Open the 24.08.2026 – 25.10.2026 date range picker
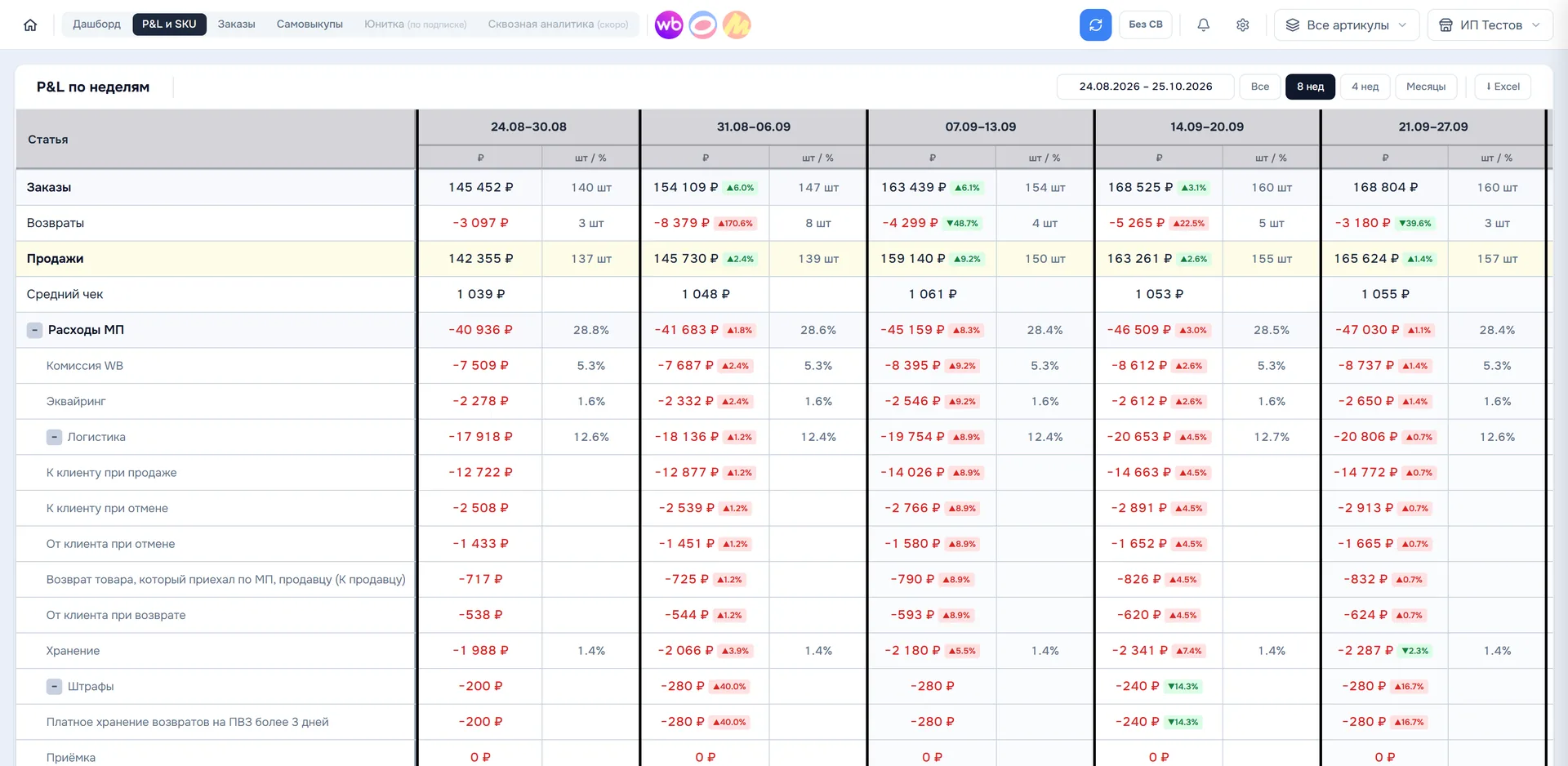The height and width of the screenshot is (766, 1568). point(1145,87)
